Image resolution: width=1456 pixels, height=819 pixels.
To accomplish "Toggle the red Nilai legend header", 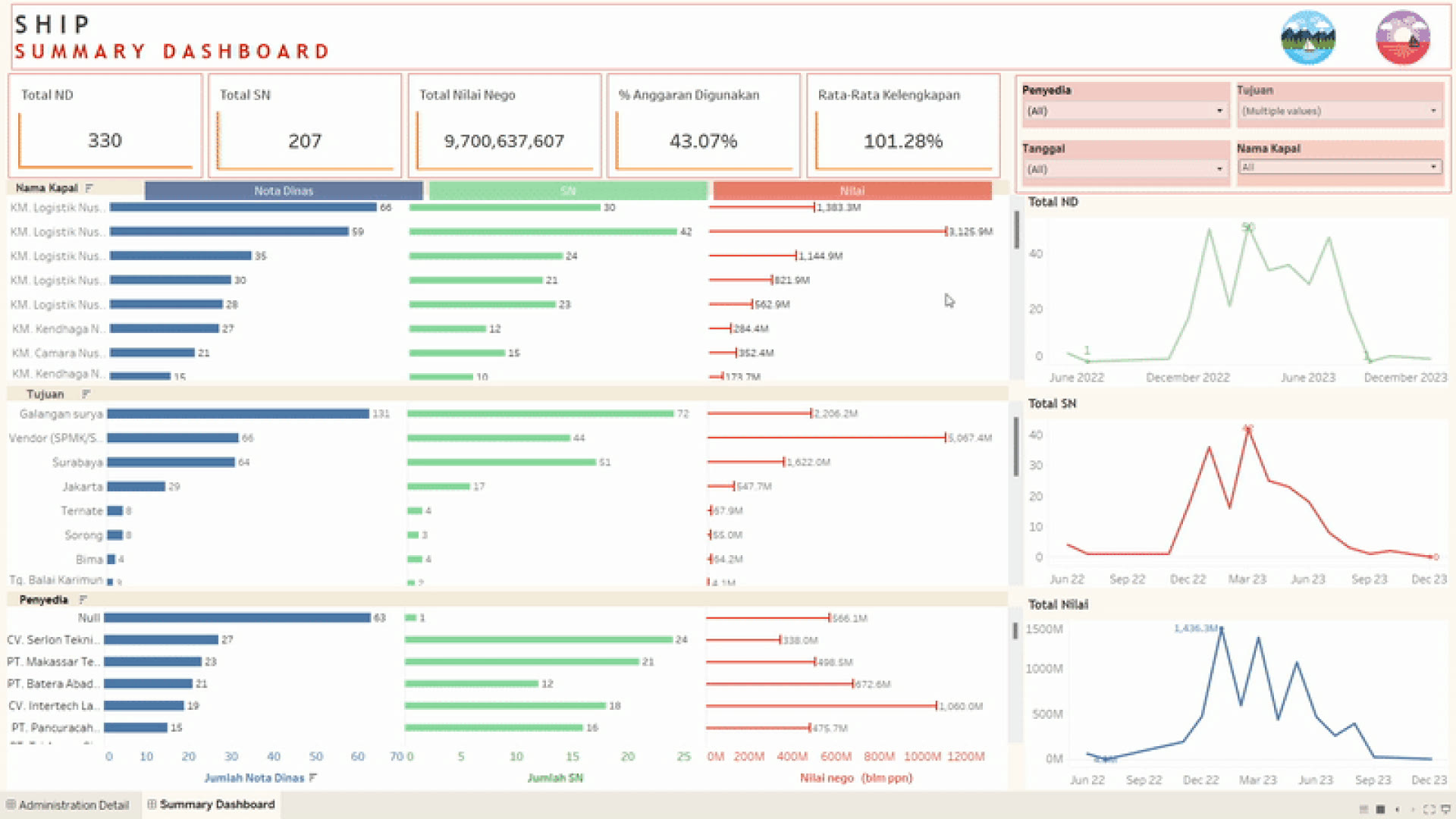I will pyautogui.click(x=852, y=191).
